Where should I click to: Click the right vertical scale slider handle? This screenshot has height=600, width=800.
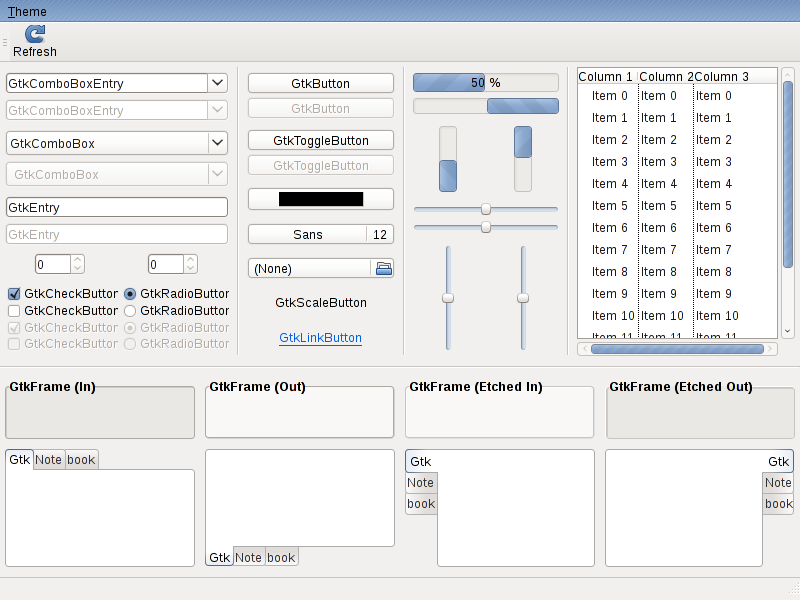coord(523,298)
